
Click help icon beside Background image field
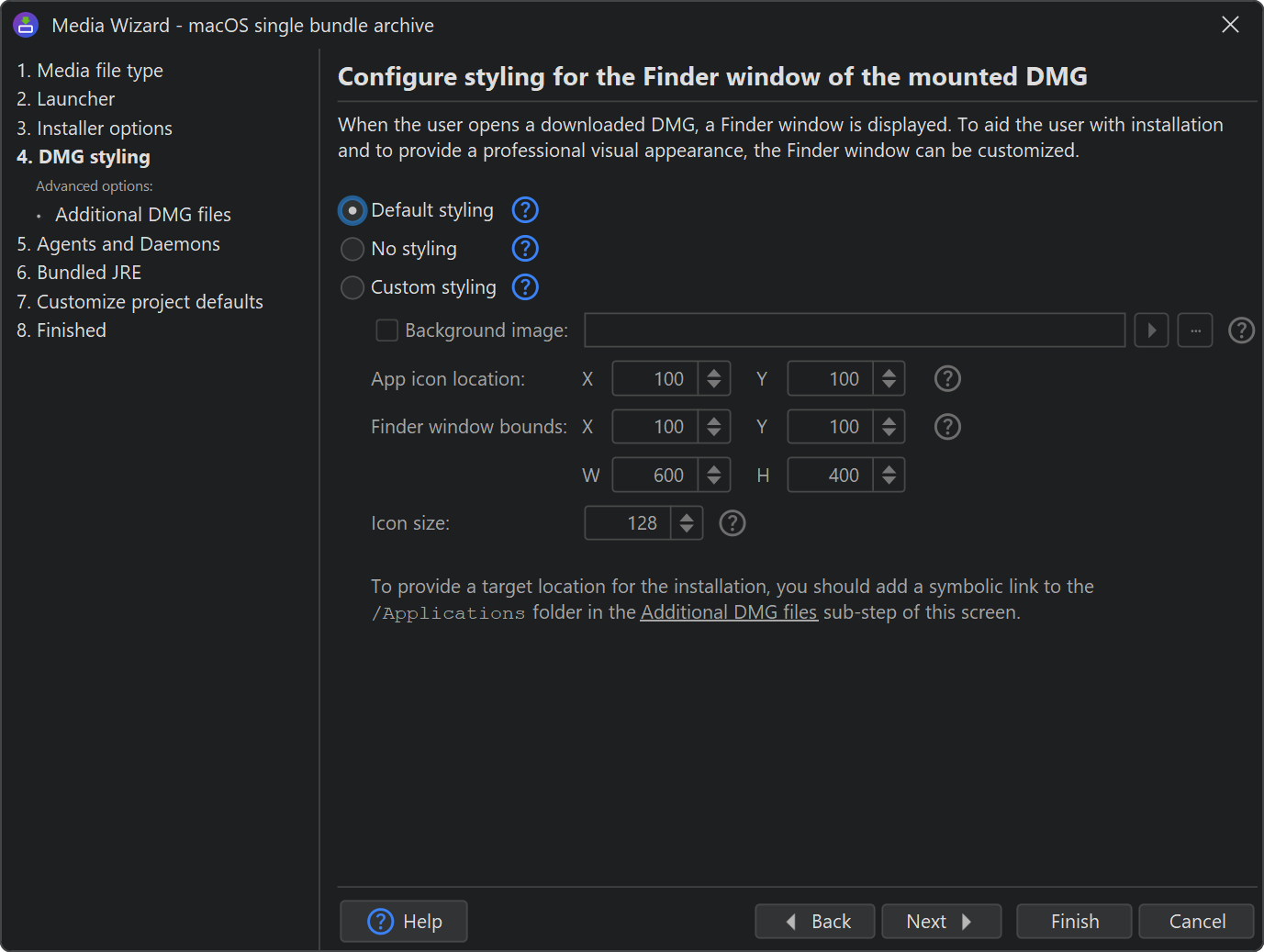[1241, 330]
